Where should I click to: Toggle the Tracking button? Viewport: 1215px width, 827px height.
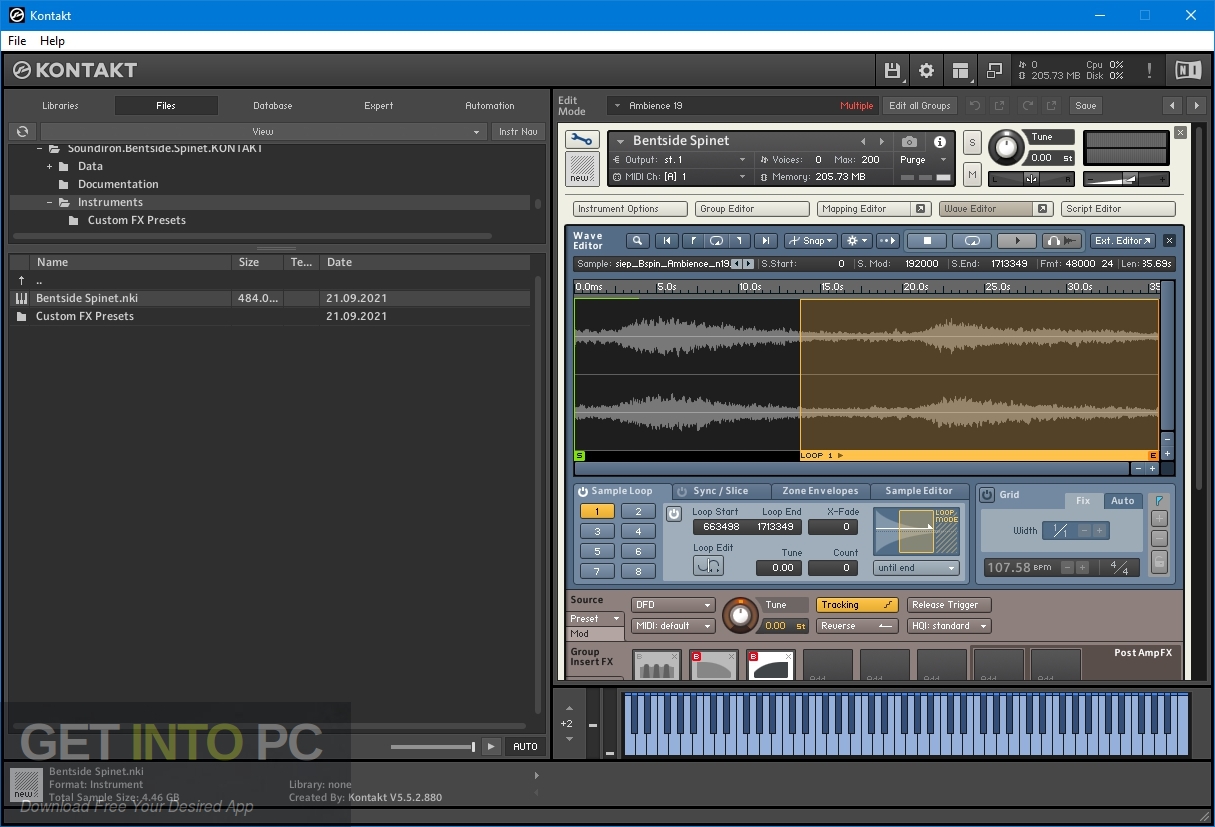[x=857, y=604]
